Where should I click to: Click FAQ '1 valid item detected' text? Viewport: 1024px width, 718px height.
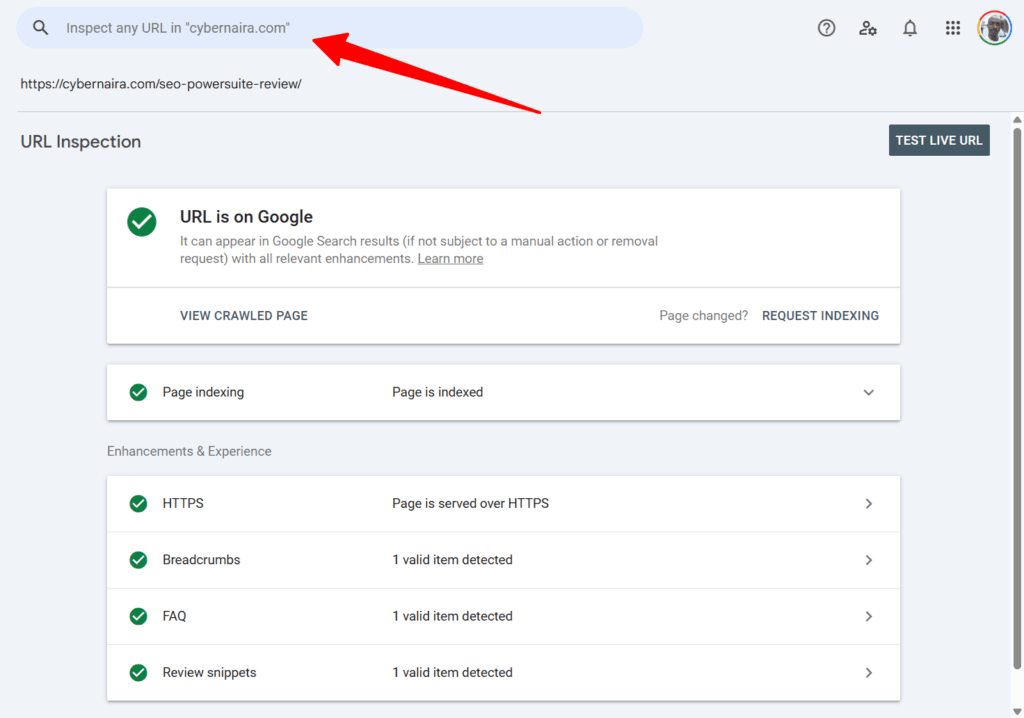[452, 616]
